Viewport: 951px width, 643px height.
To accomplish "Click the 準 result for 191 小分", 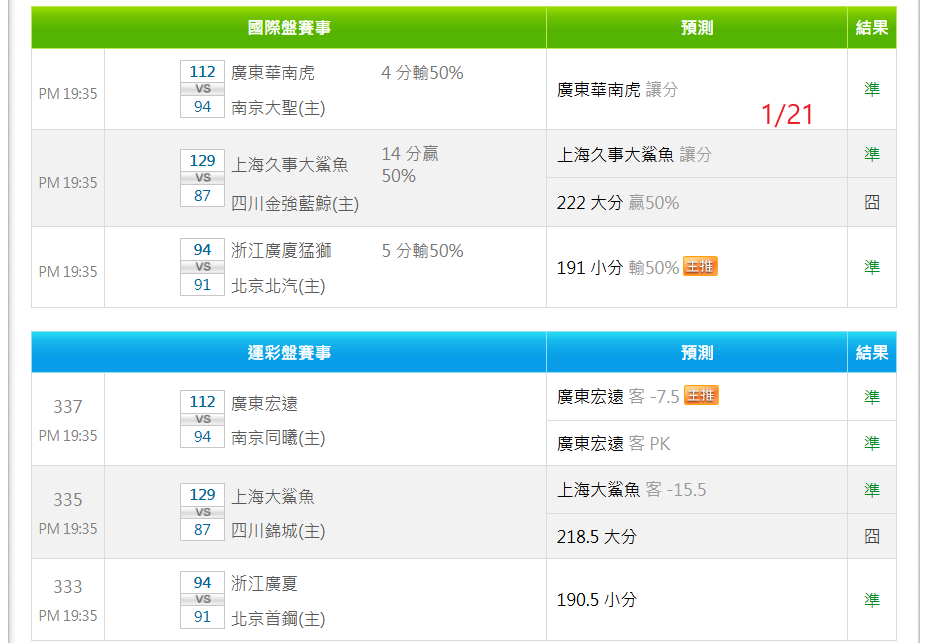I will 872,267.
